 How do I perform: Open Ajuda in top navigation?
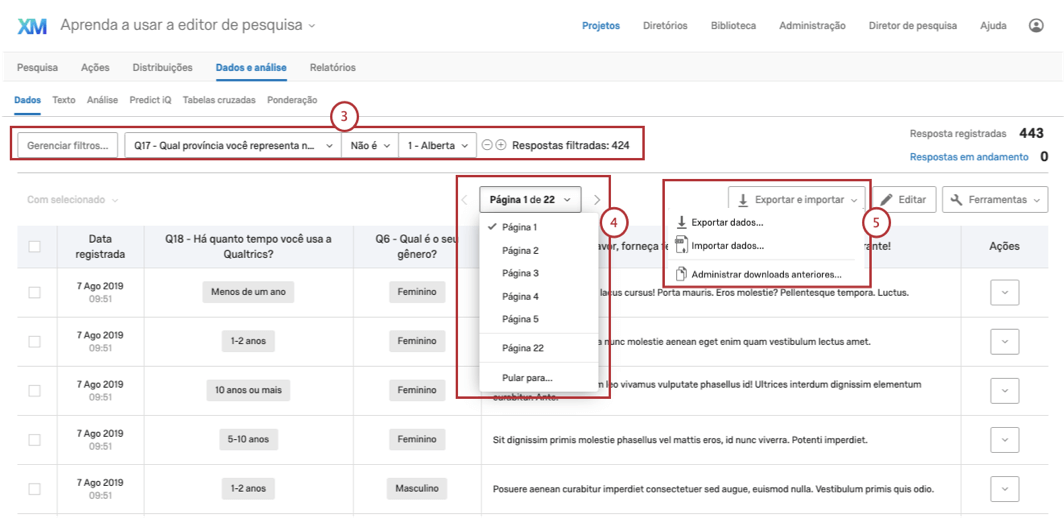click(x=993, y=26)
